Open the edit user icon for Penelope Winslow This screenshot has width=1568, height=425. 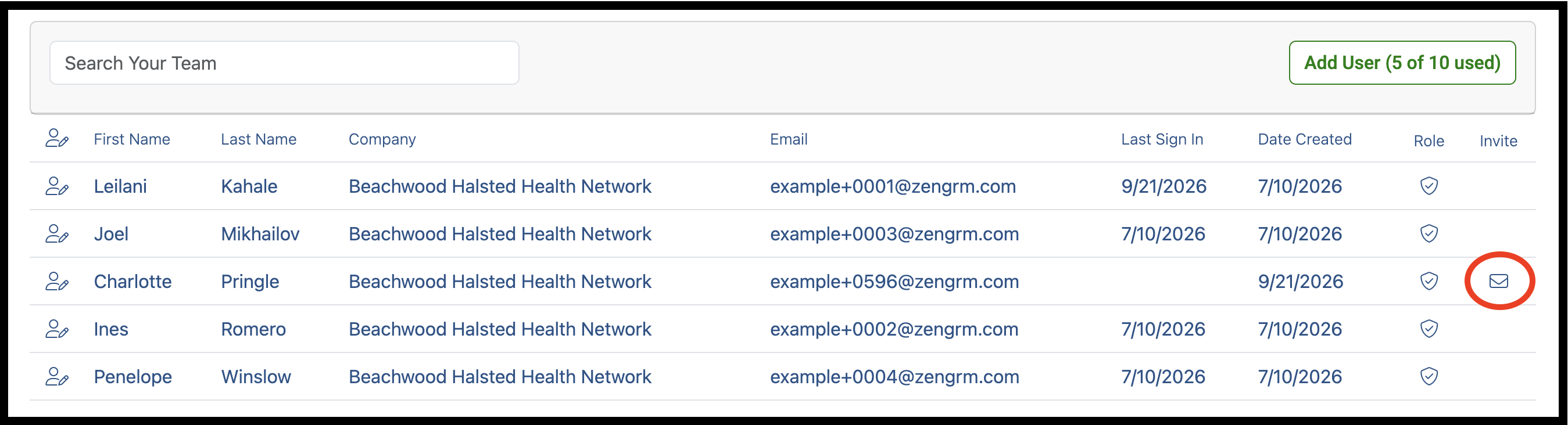pos(56,376)
